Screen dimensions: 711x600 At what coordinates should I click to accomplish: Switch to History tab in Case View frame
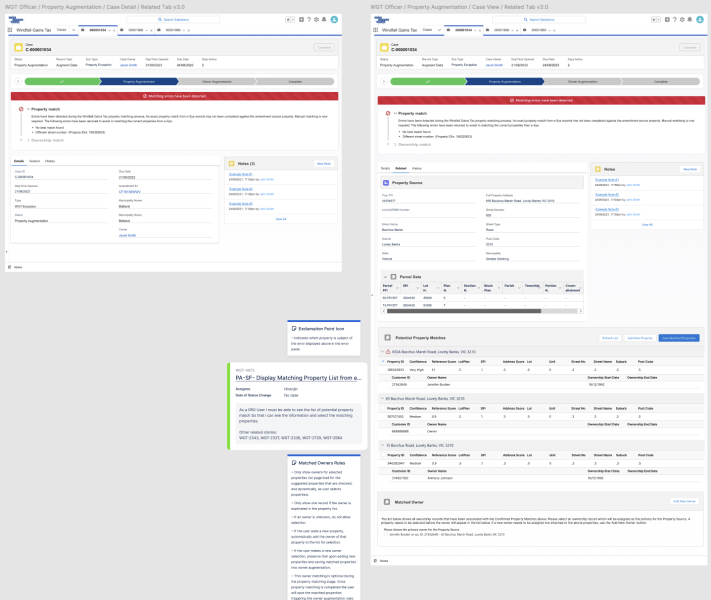point(417,168)
